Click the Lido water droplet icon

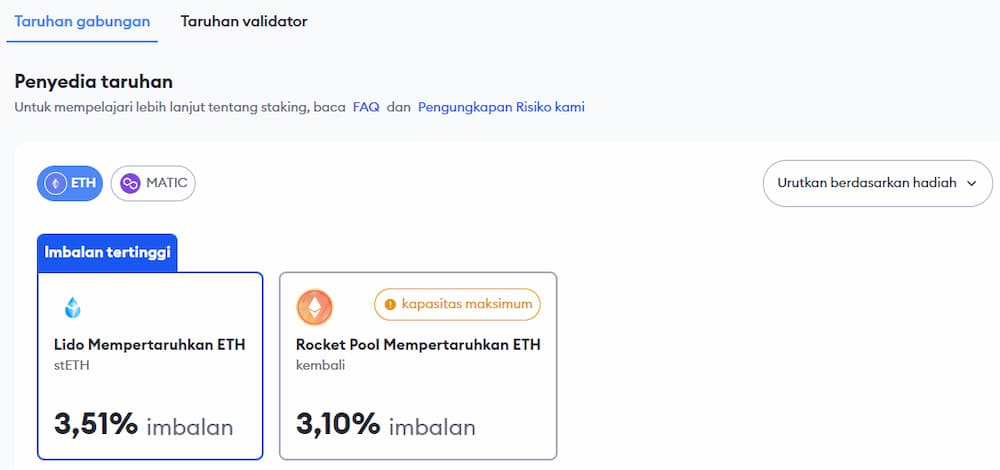[72, 308]
